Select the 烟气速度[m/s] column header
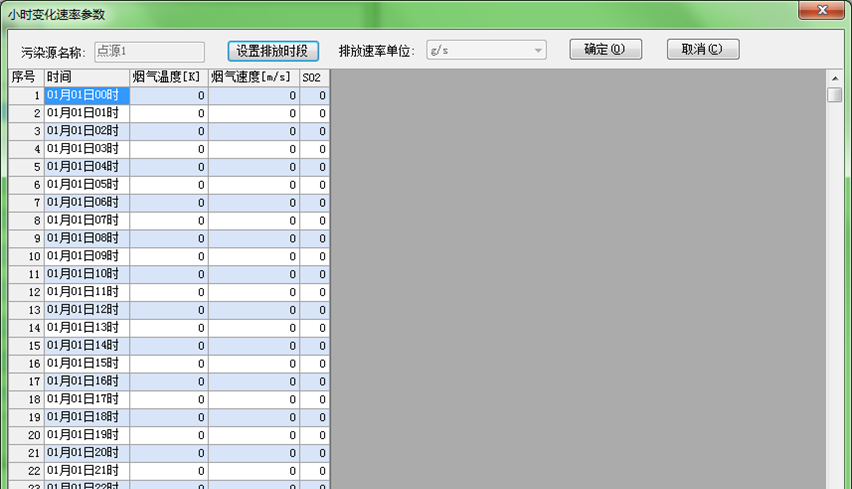Image resolution: width=852 pixels, height=489 pixels. click(x=253, y=77)
